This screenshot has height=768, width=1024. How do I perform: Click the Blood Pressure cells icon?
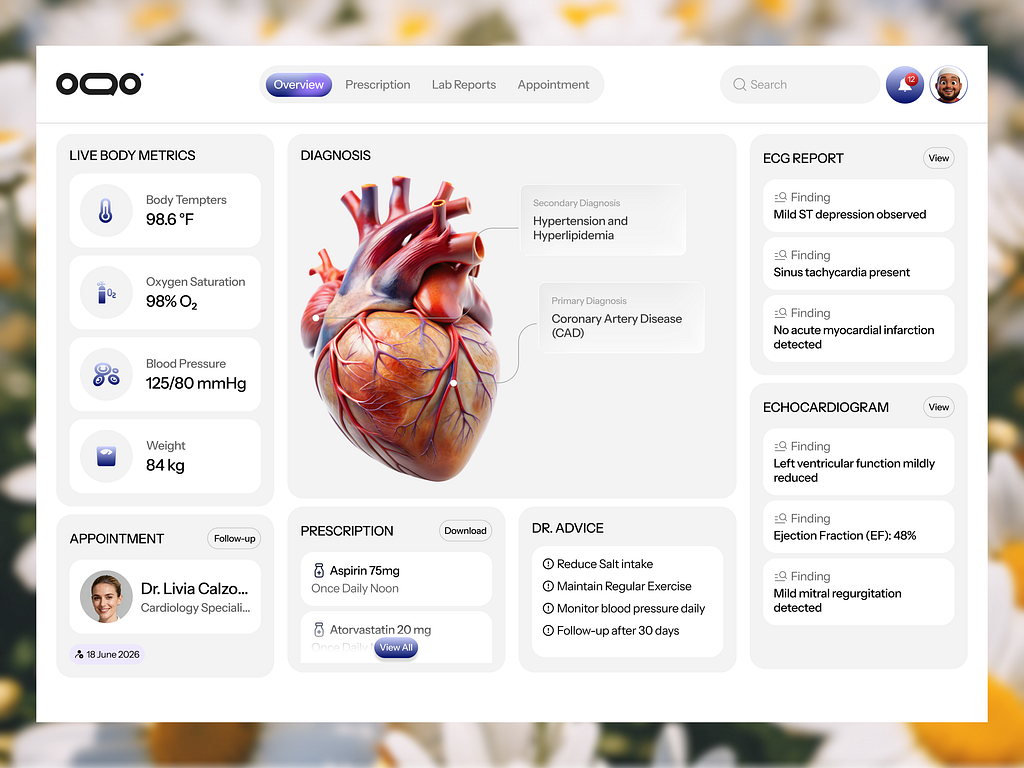[106, 374]
